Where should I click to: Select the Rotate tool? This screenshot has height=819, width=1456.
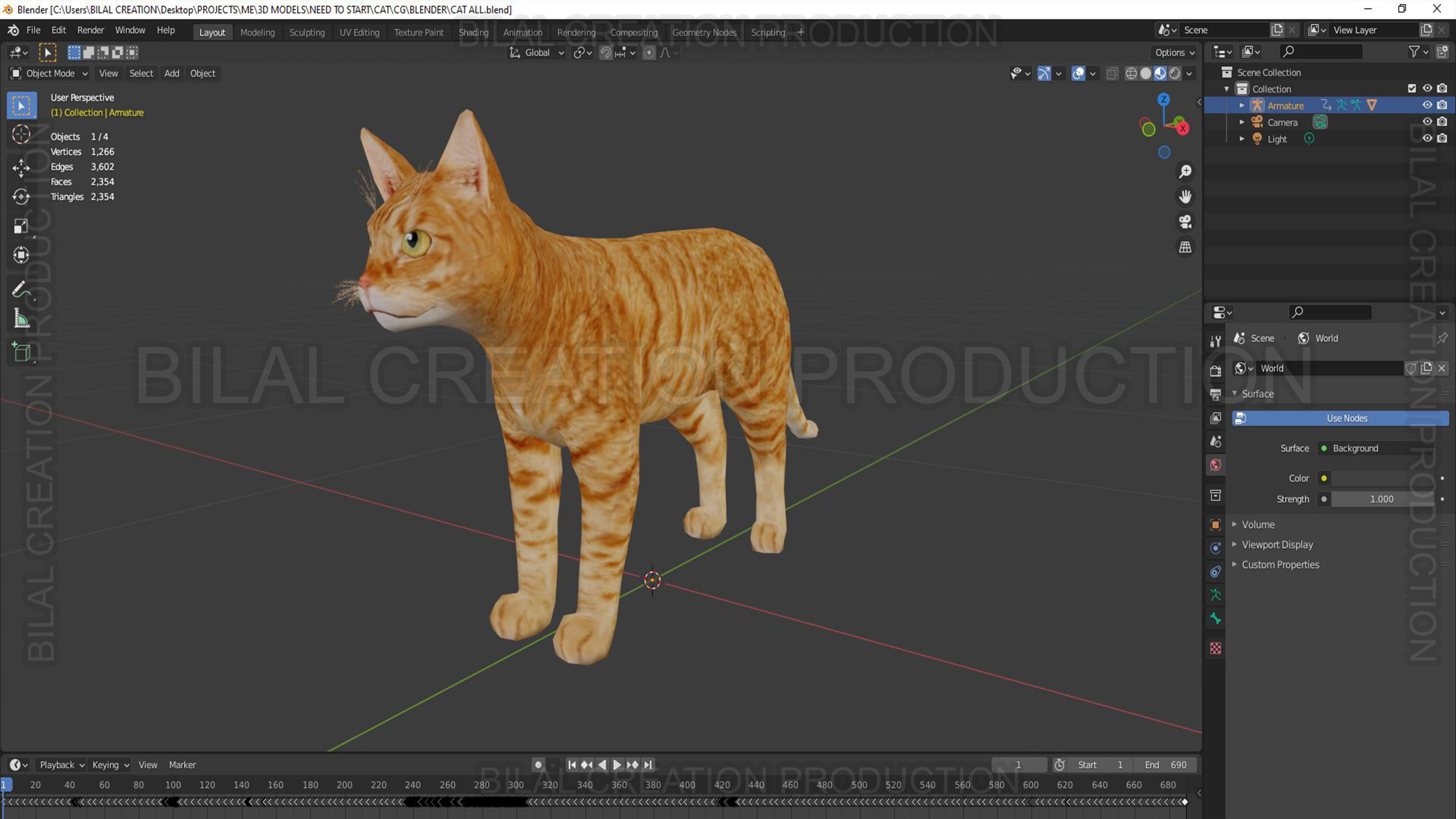tap(21, 196)
